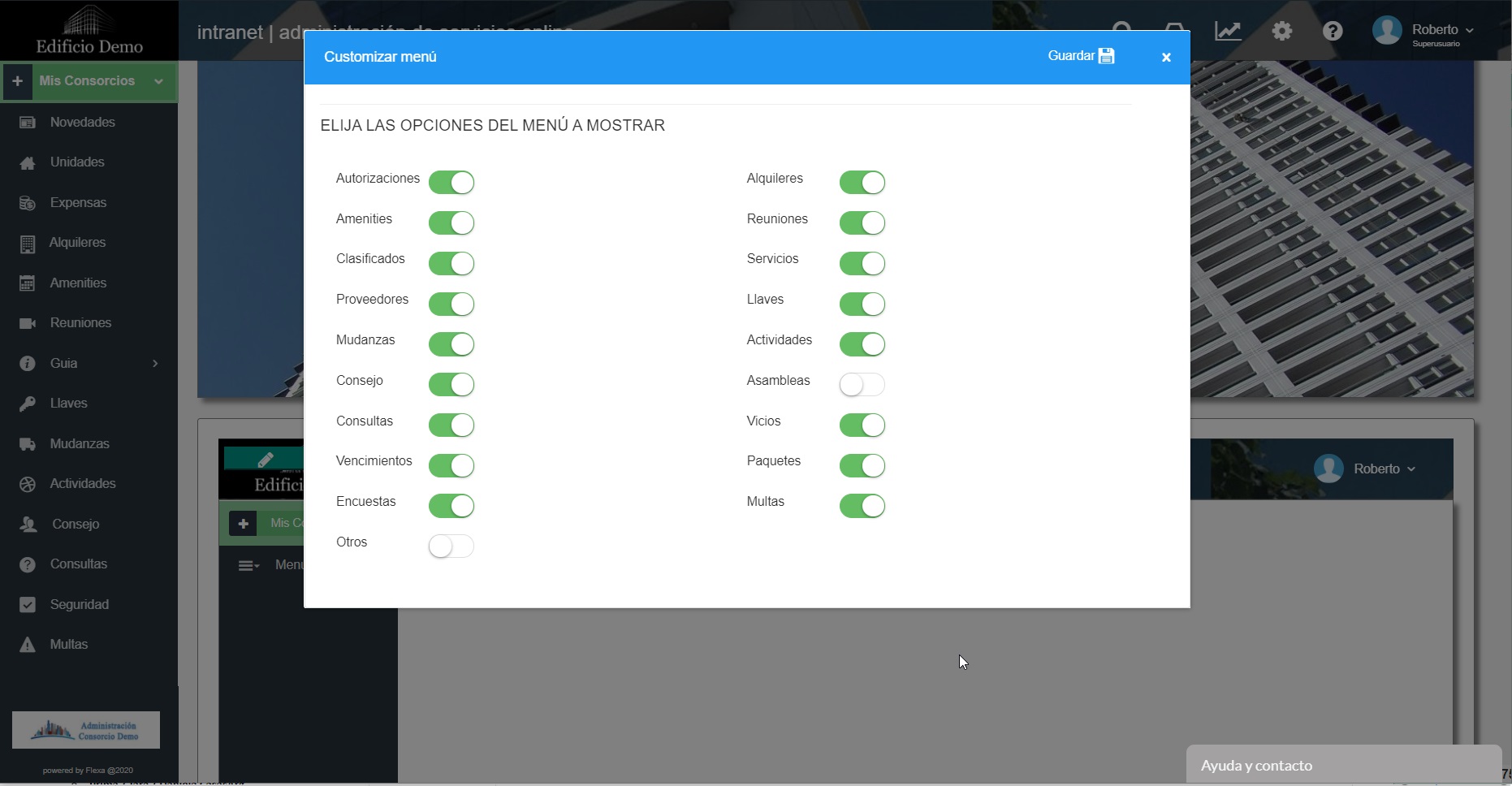Click the Llaves key icon in sidebar
Image resolution: width=1512 pixels, height=786 pixels.
coord(28,404)
